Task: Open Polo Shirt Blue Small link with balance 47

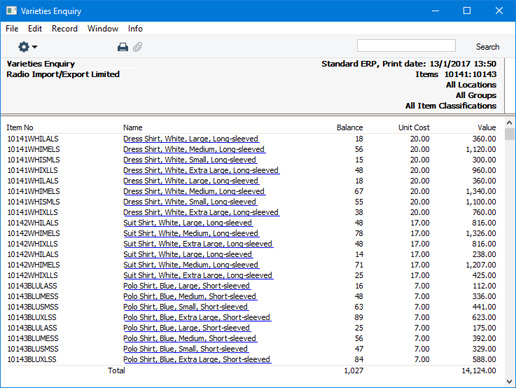Action: pyautogui.click(x=186, y=349)
